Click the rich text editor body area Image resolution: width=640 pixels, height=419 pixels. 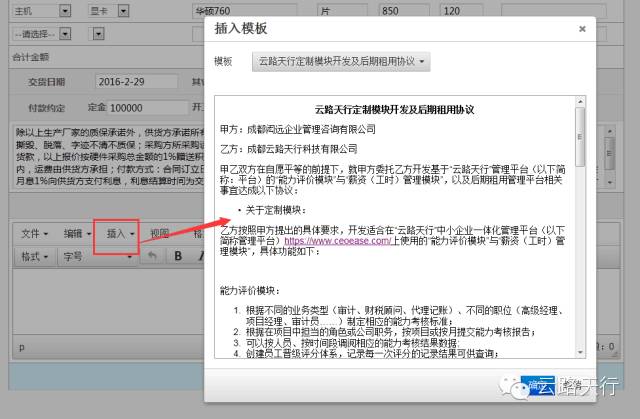point(108,301)
